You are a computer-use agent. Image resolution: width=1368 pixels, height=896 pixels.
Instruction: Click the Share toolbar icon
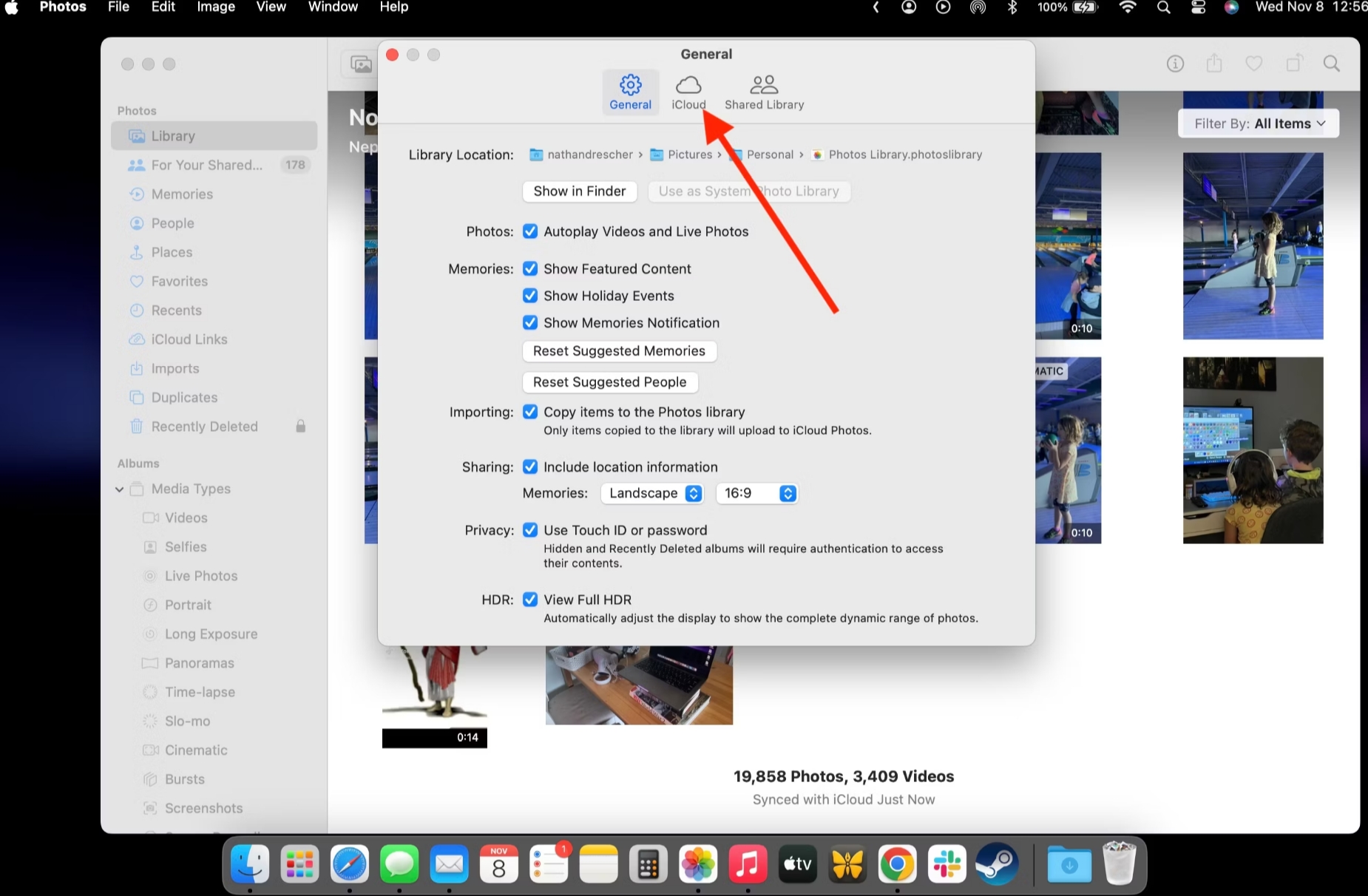click(x=1214, y=64)
